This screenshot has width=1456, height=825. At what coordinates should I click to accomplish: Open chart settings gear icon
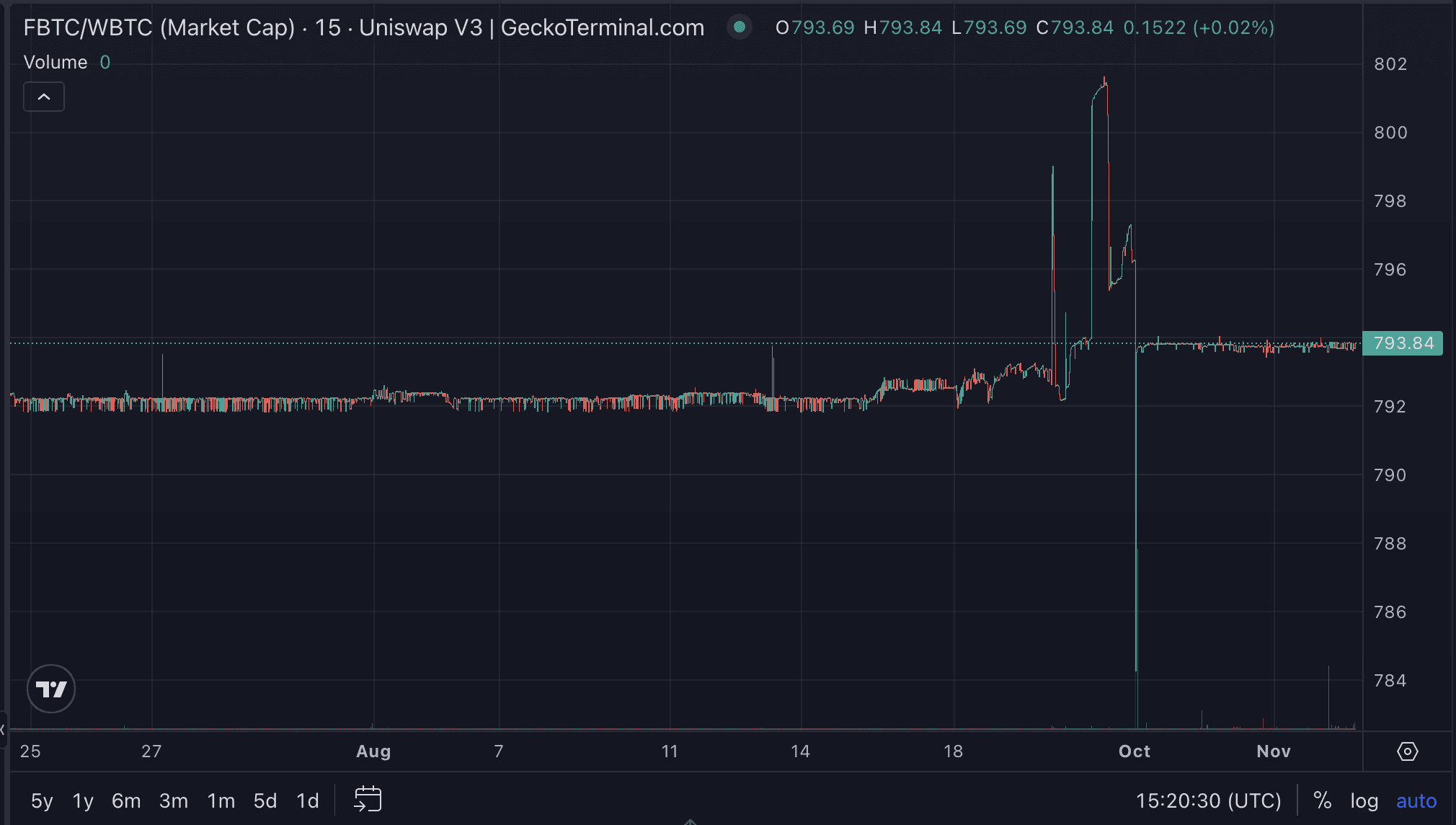(x=1407, y=751)
